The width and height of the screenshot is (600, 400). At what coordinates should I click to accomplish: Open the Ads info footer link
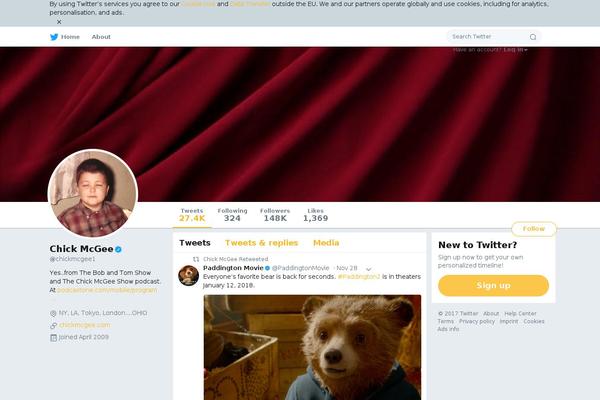pos(448,329)
